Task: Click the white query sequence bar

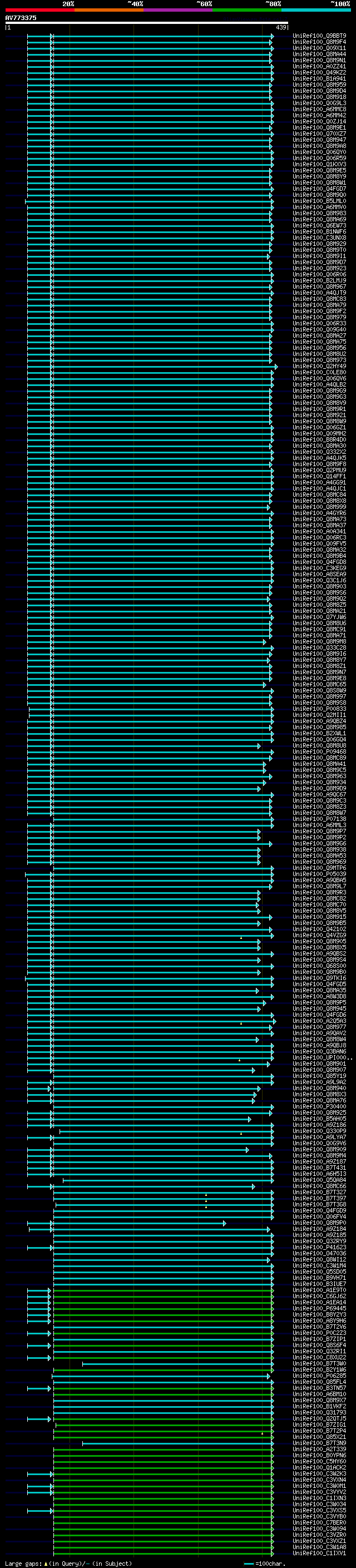Action: pyautogui.click(x=146, y=22)
